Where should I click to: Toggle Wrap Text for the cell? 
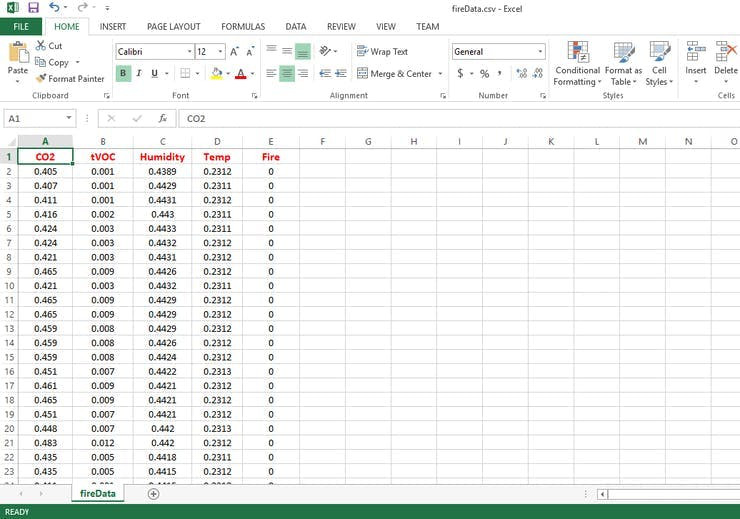382,51
